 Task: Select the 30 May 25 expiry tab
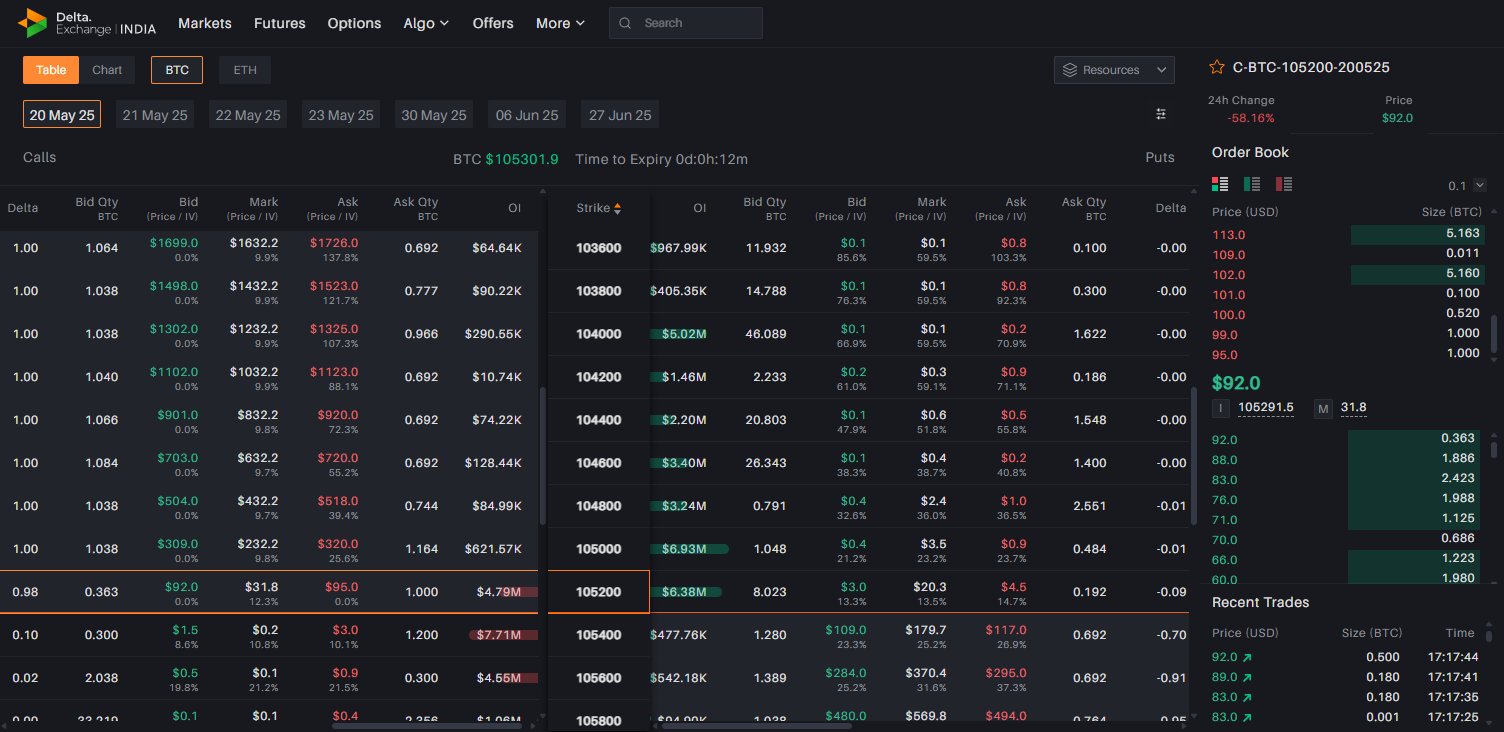click(434, 115)
